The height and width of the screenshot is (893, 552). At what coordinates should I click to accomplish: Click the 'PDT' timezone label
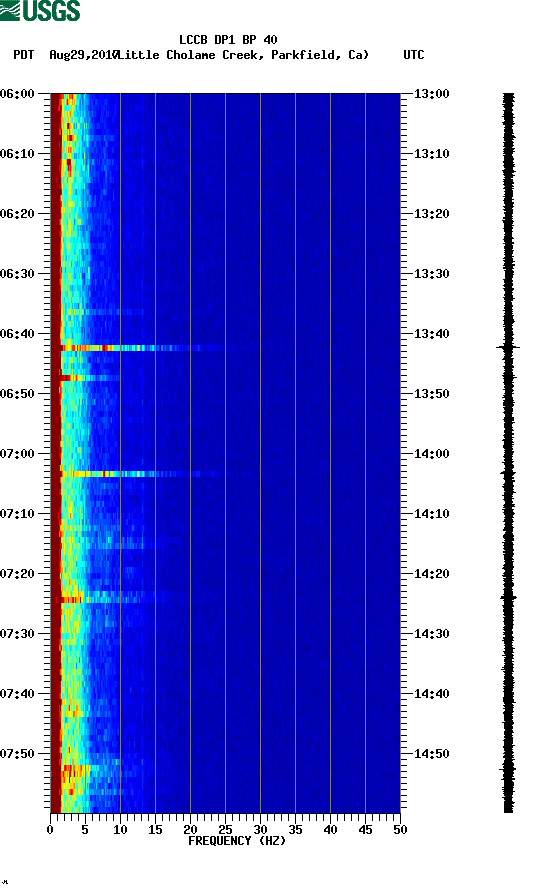pos(23,55)
